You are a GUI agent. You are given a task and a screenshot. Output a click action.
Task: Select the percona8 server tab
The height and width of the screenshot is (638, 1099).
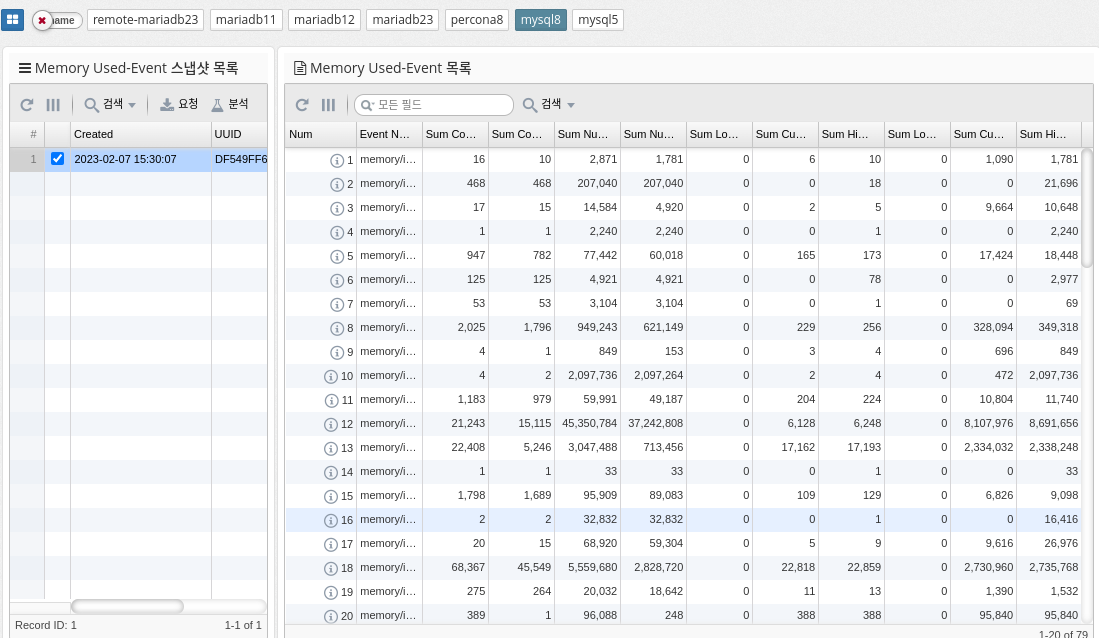click(478, 20)
